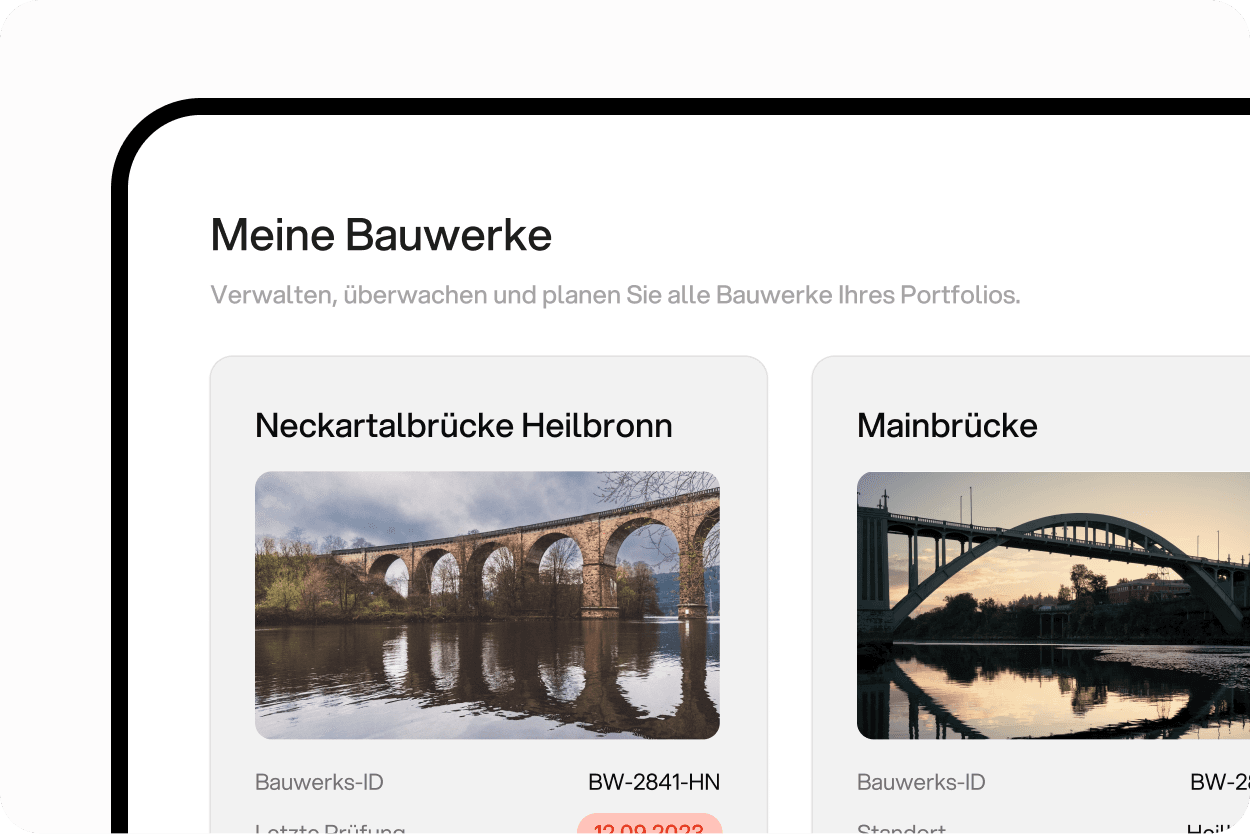Click Bauwerks-ID label in Neckartalbrücke card
This screenshot has height=834, width=1250.
tap(319, 782)
